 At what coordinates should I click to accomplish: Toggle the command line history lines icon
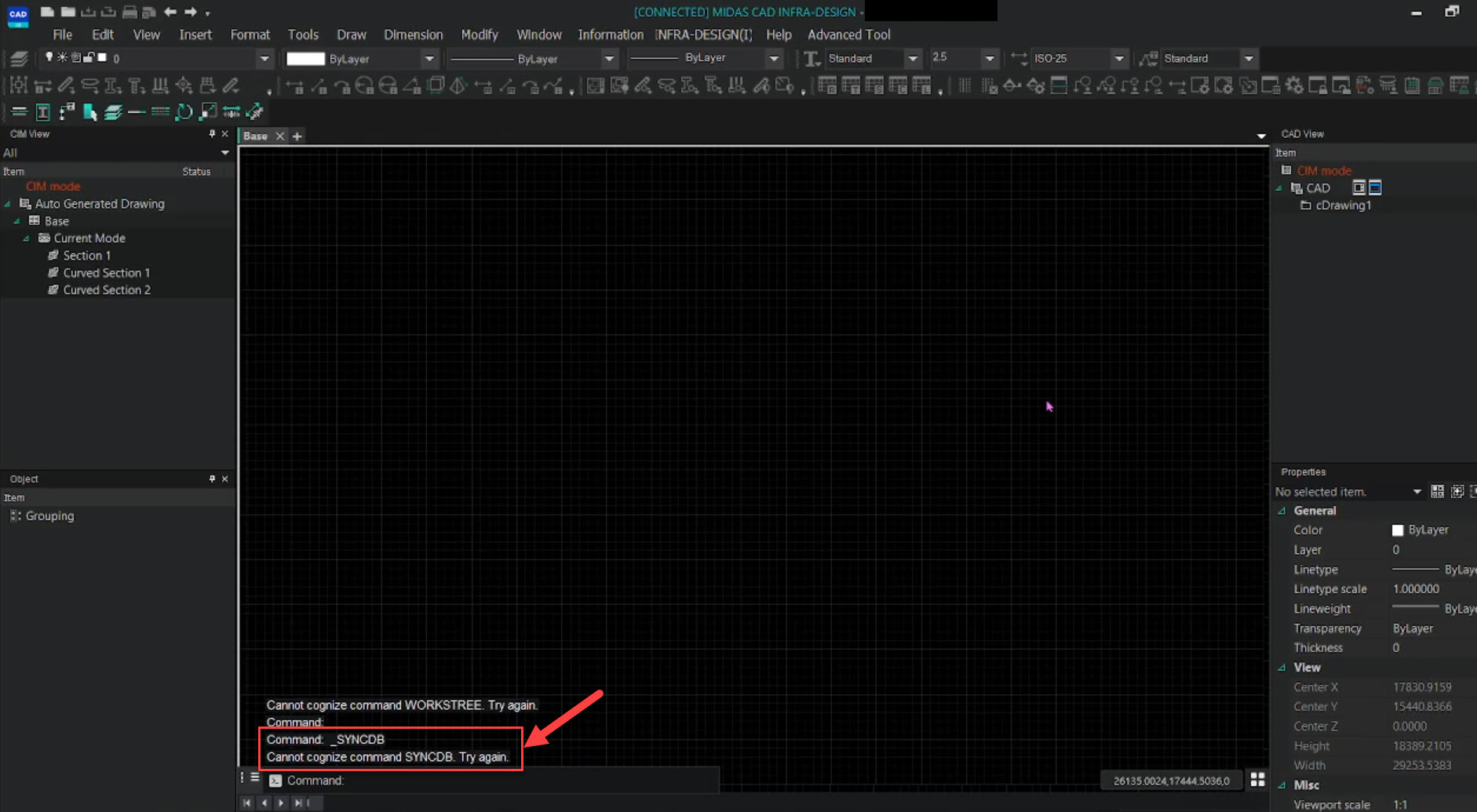[x=255, y=777]
